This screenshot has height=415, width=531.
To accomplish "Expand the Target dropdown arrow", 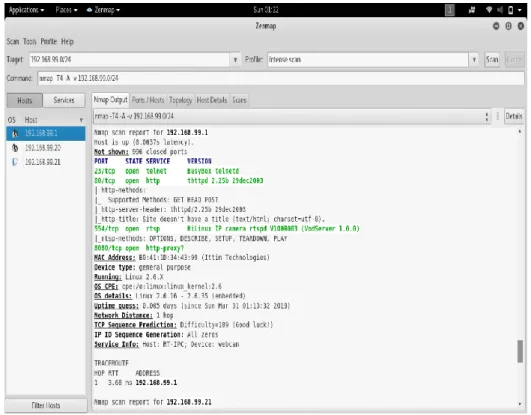I will (235, 60).
